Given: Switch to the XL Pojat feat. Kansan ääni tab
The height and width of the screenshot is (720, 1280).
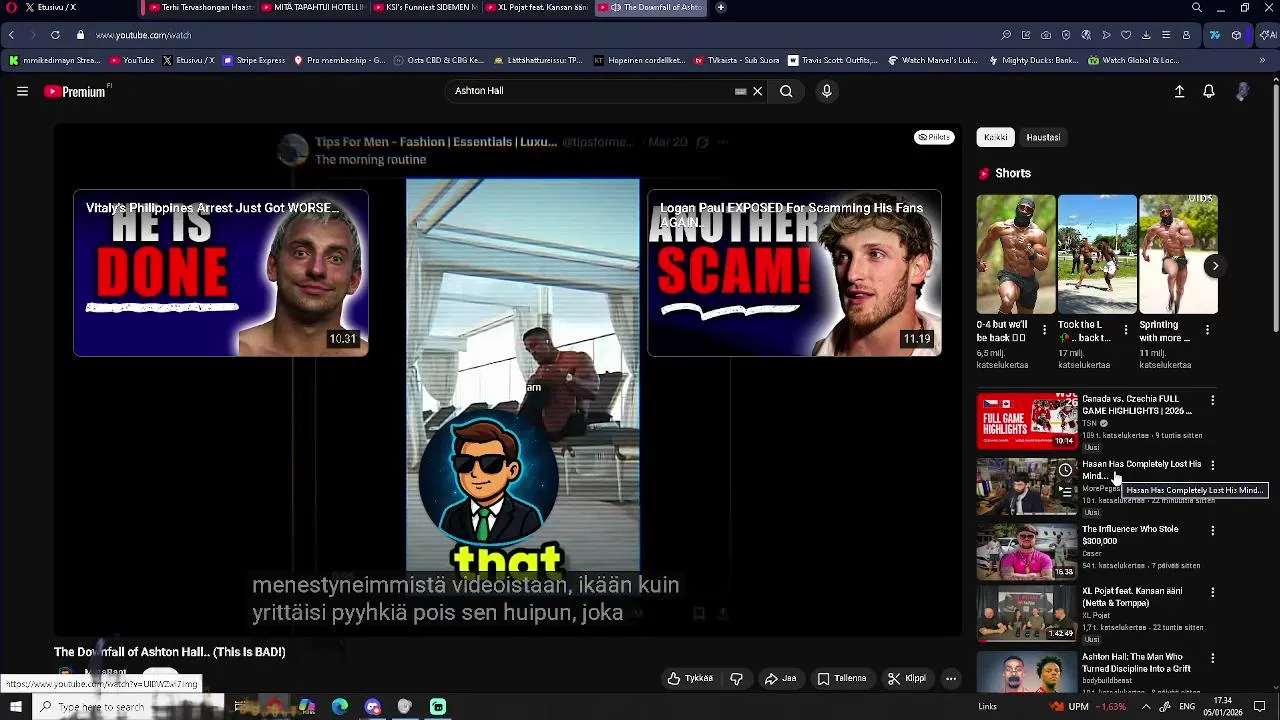Looking at the screenshot, I should tap(537, 7).
